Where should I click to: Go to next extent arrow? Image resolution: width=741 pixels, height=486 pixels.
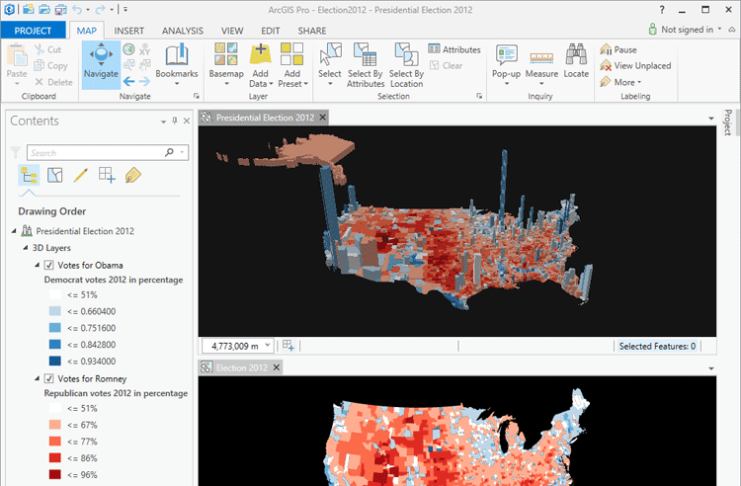click(x=144, y=81)
